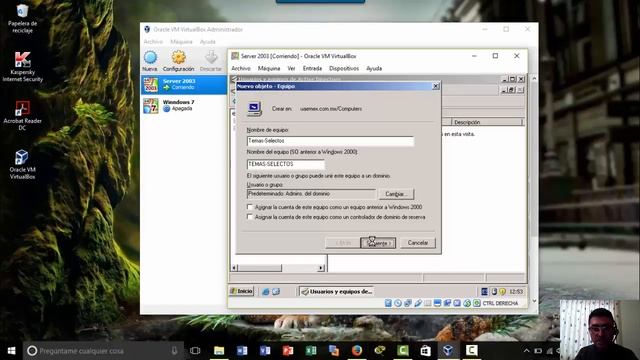
Task: Launch Oracle VM VirtualBox desktop shortcut
Action: point(22,164)
